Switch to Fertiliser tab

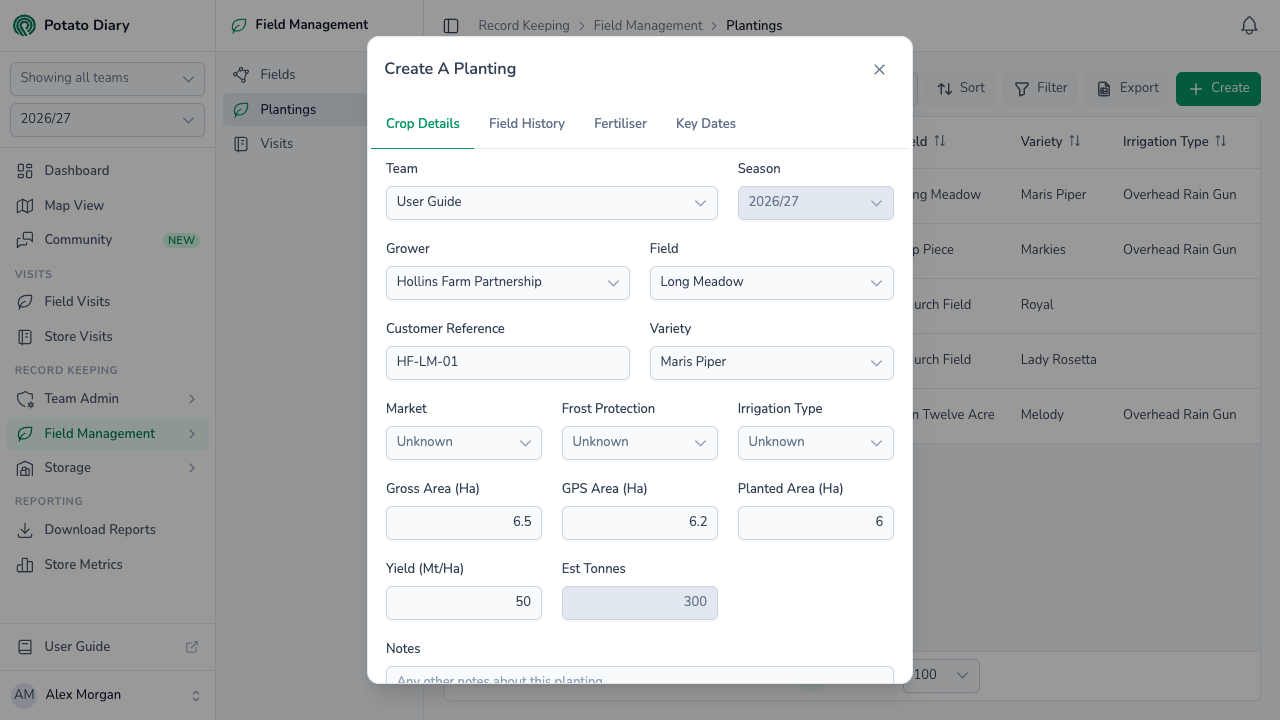[621, 124]
